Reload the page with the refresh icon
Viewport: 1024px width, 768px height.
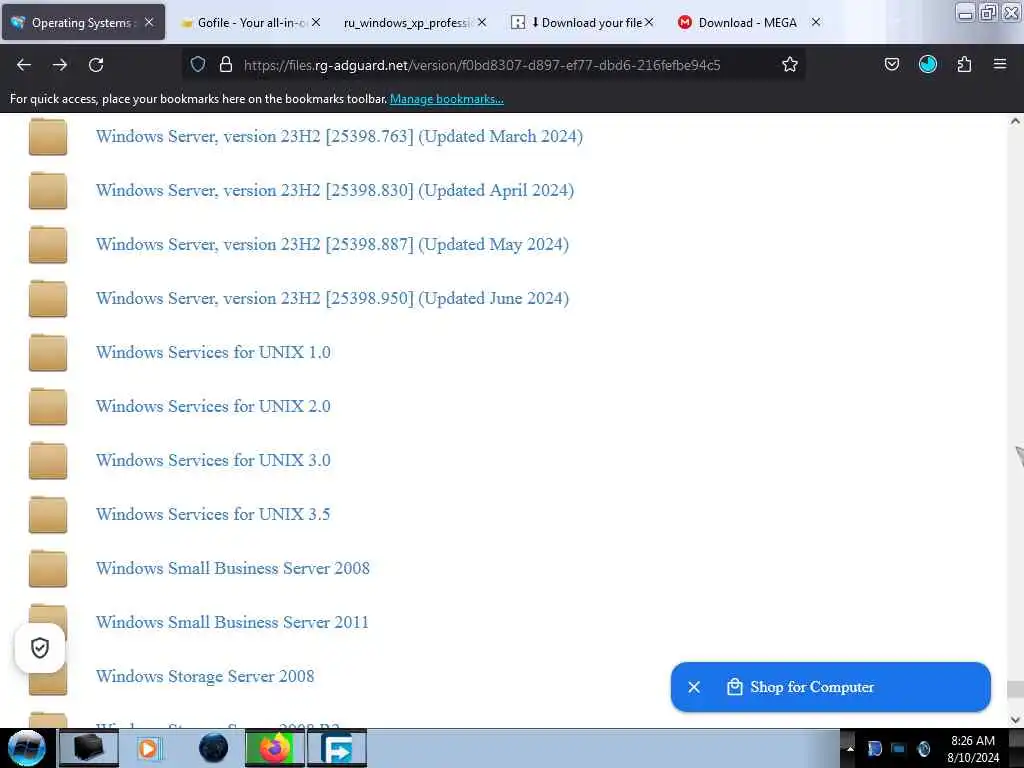click(96, 65)
